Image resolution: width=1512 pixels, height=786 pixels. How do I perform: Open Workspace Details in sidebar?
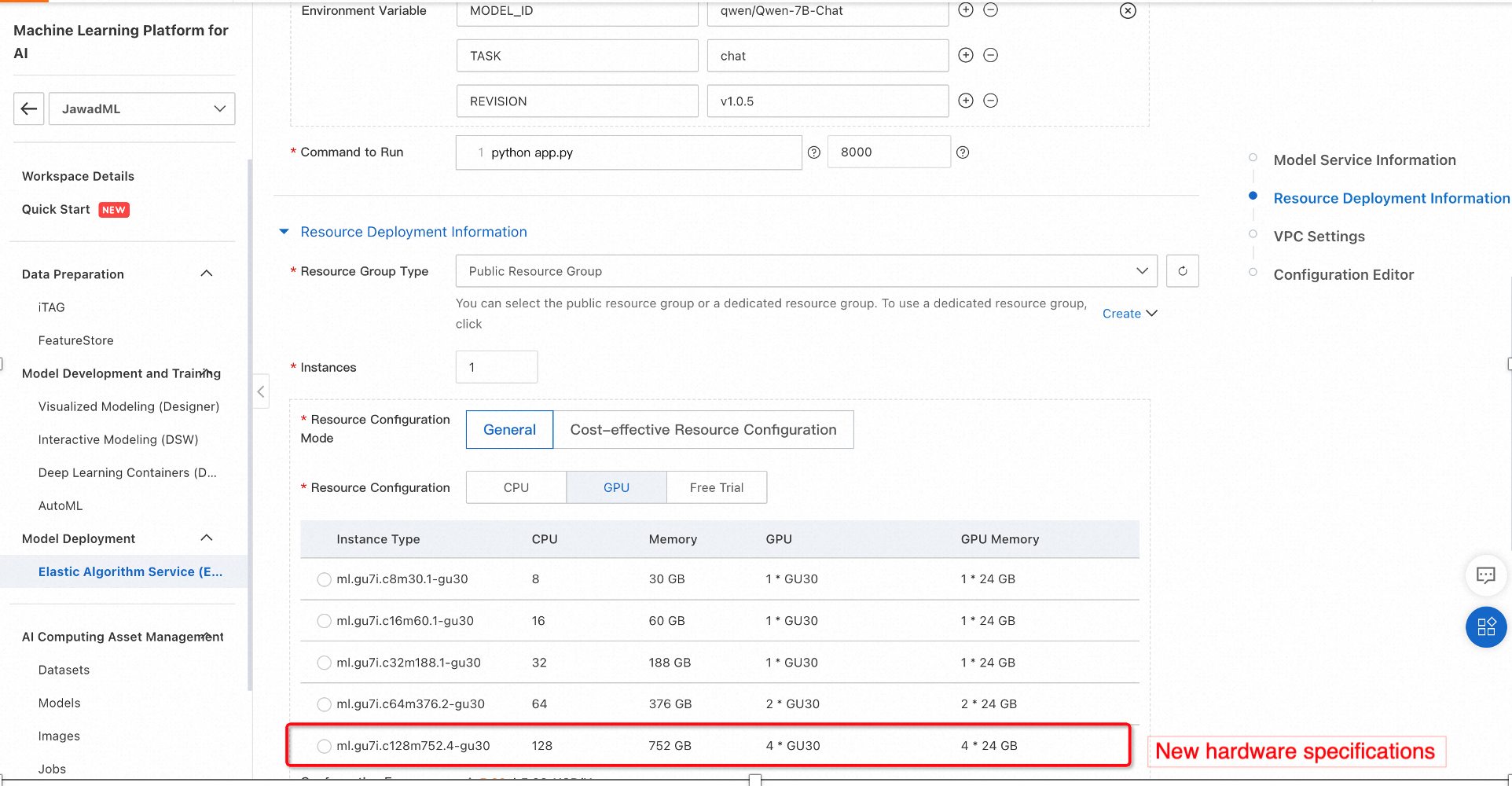[x=78, y=176]
